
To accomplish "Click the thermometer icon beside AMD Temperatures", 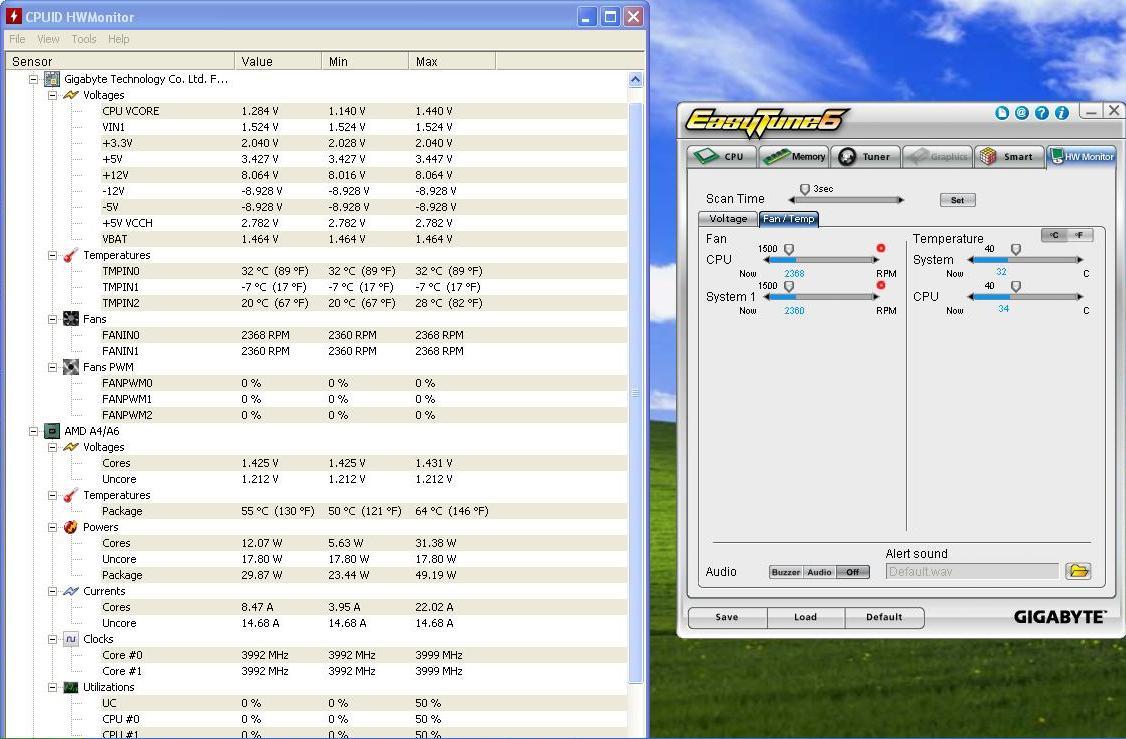I will click(70, 495).
